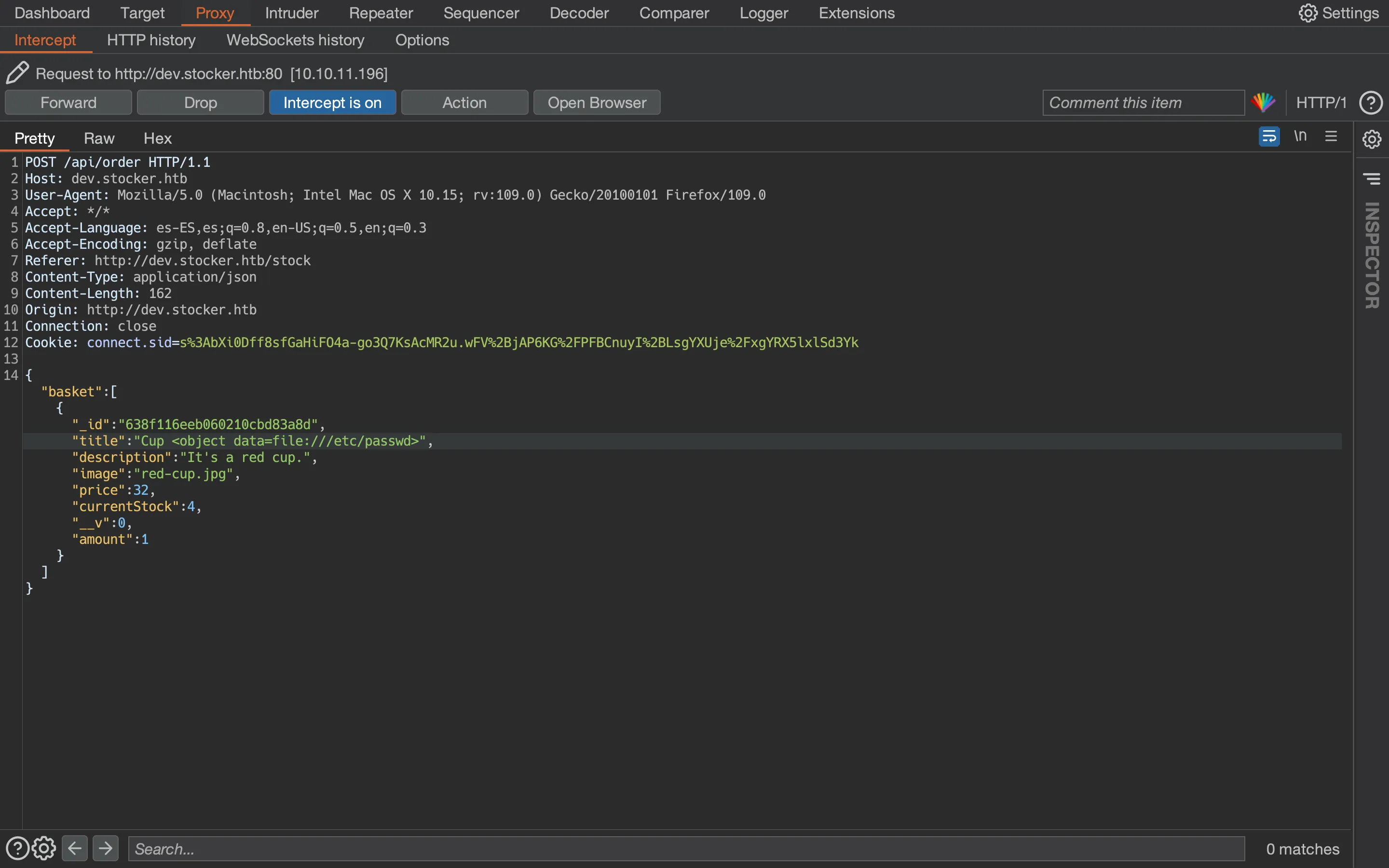The image size is (1389, 868).
Task: Forward the intercepted request
Action: click(68, 102)
